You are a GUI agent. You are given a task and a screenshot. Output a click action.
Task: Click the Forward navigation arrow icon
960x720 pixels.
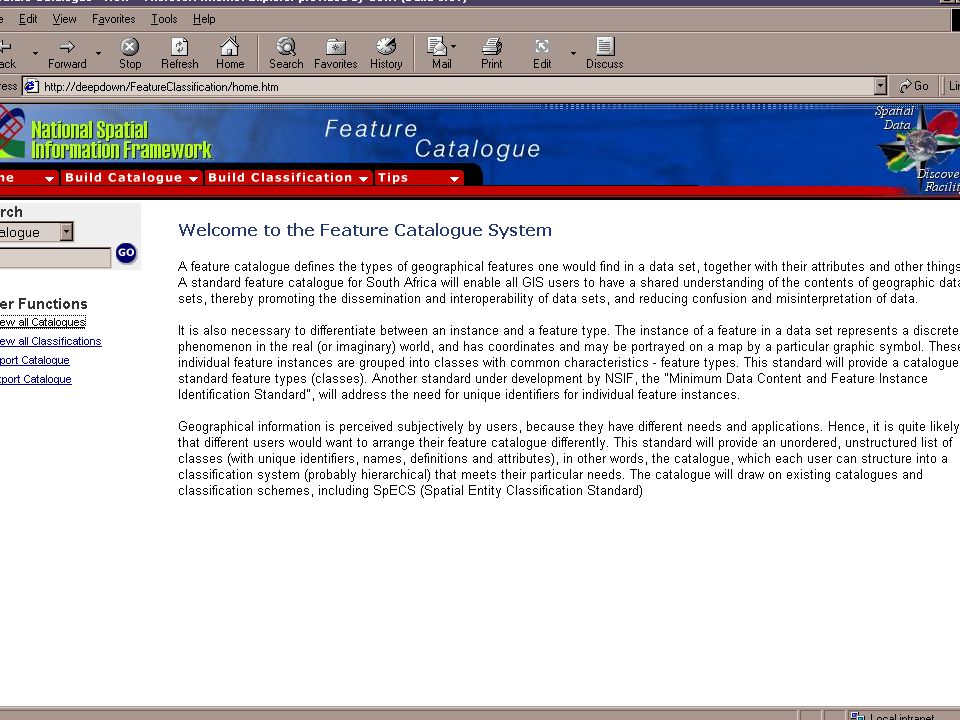pyautogui.click(x=67, y=47)
